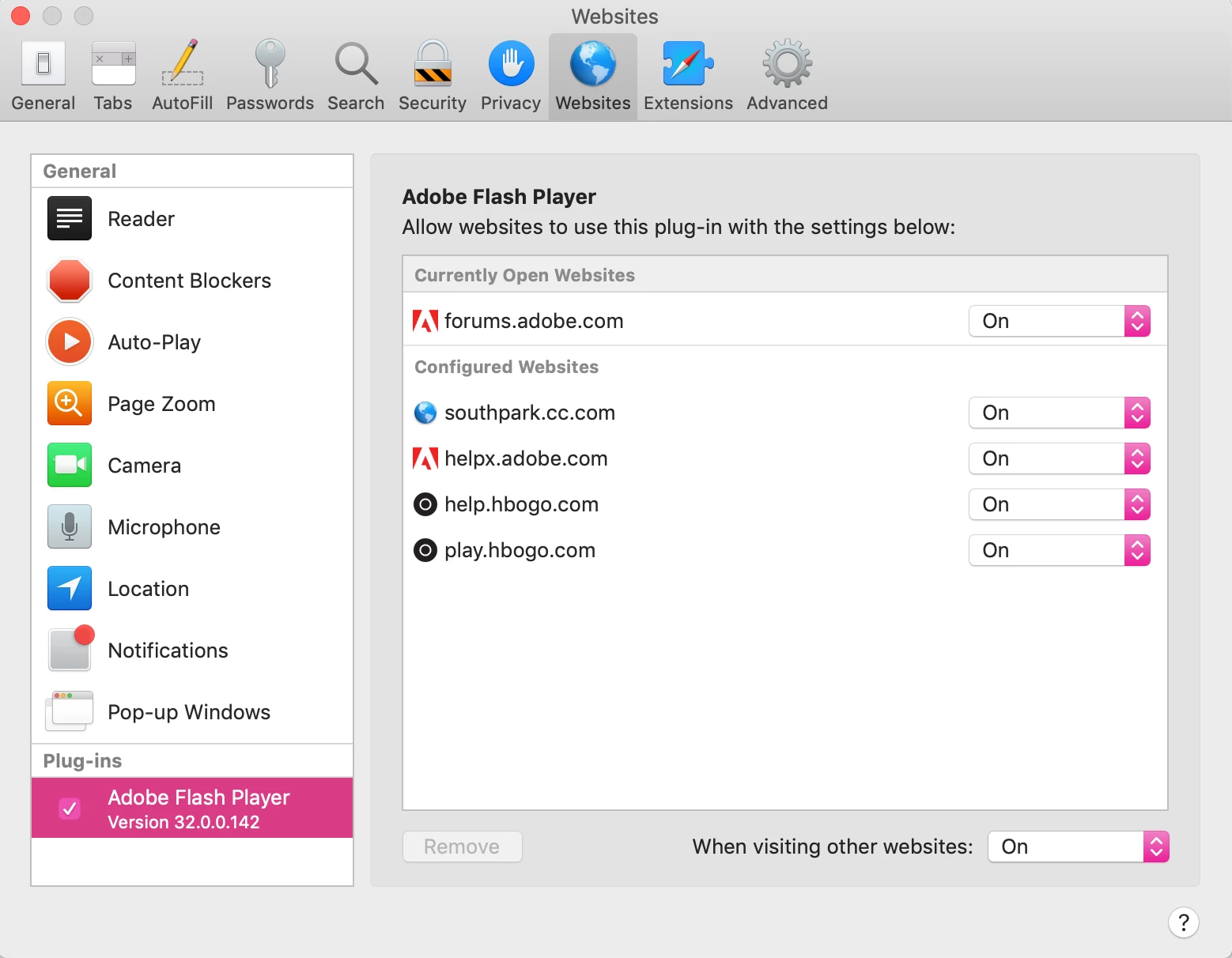Viewport: 1232px width, 958px height.
Task: Select the helpx.adobe.com website row
Action: point(784,458)
